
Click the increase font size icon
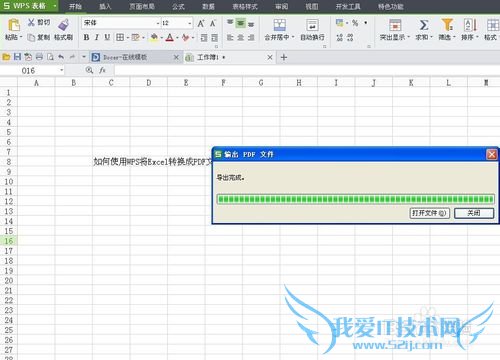click(x=201, y=23)
